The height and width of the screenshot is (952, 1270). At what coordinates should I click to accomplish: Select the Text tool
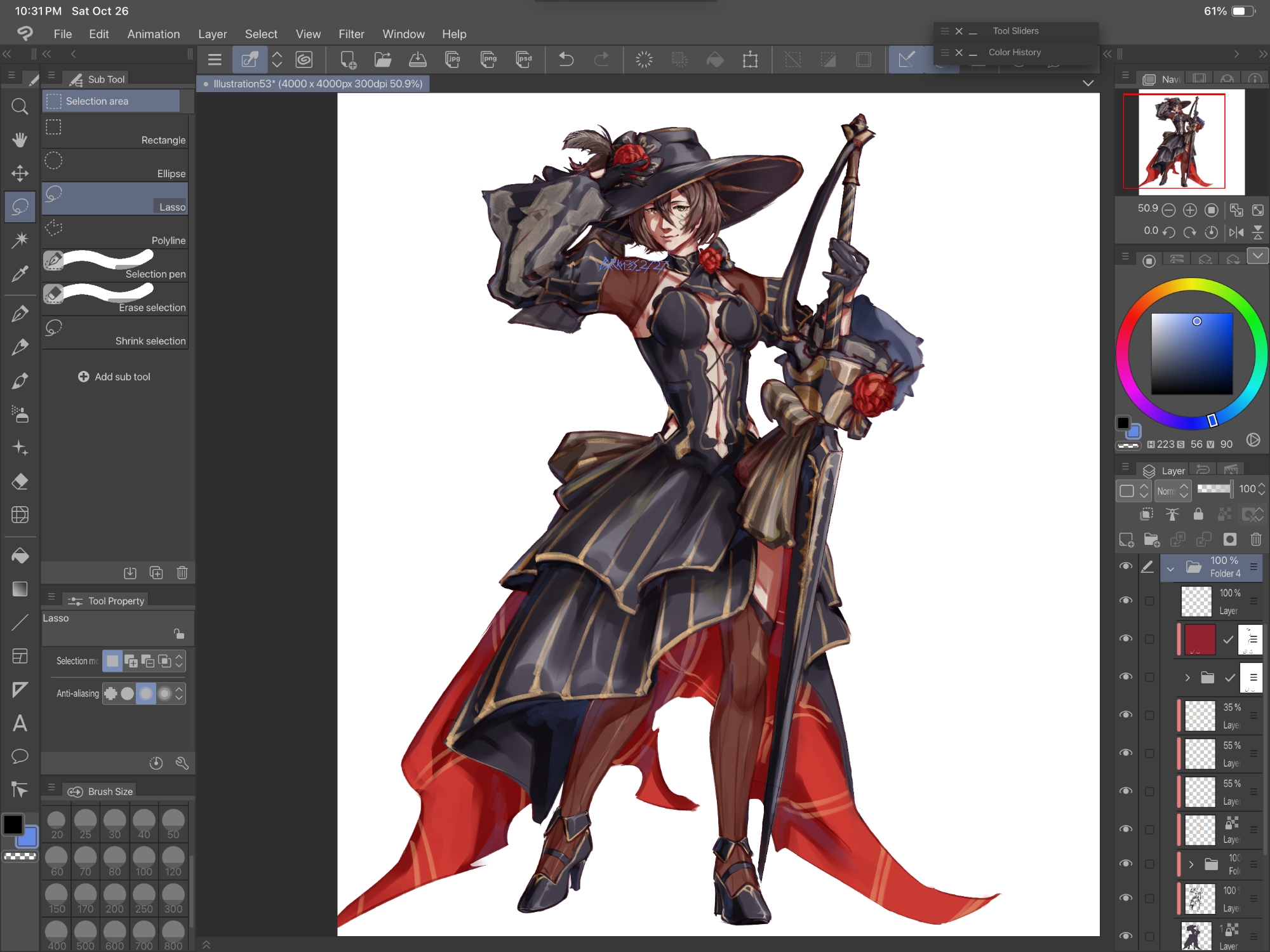(20, 723)
